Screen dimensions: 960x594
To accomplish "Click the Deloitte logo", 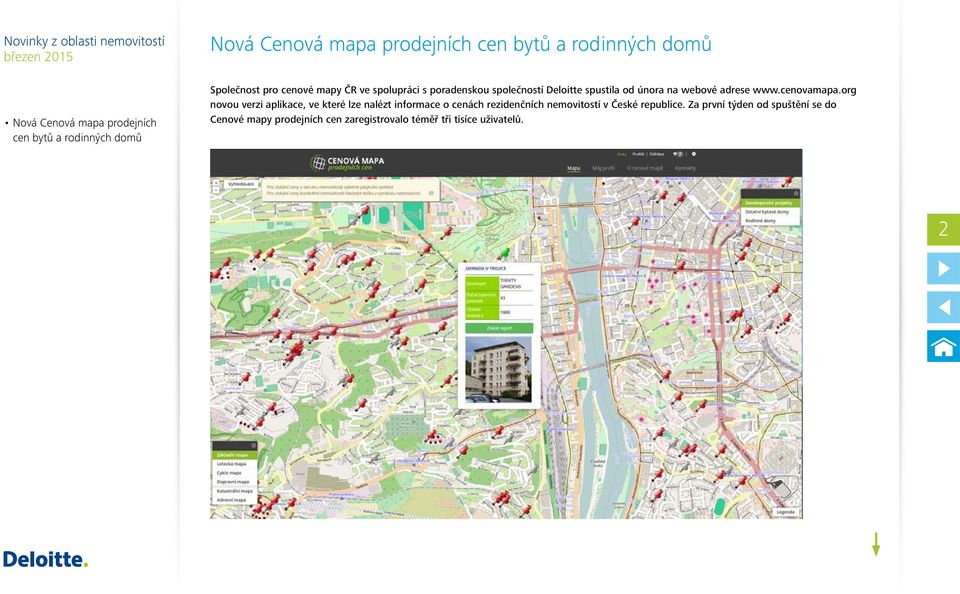I will pos(45,559).
